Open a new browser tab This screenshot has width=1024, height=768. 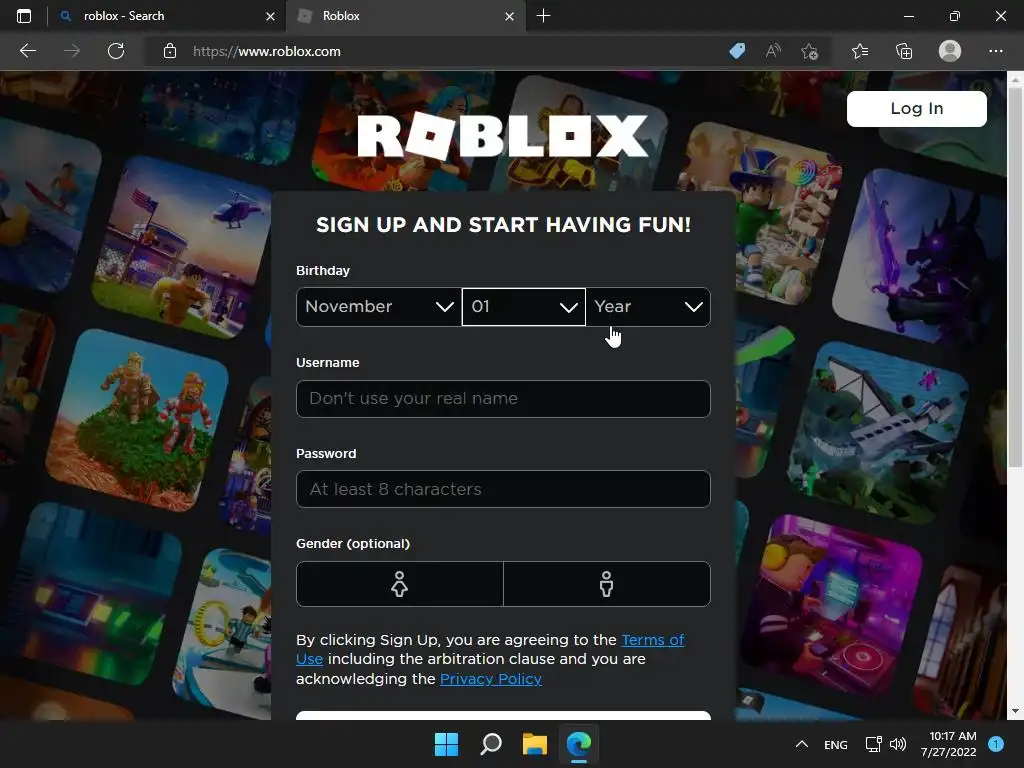[x=543, y=16]
